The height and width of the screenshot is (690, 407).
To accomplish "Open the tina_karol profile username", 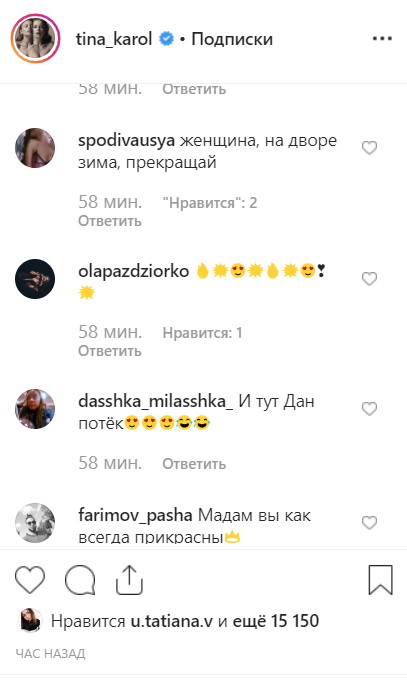I will (114, 39).
